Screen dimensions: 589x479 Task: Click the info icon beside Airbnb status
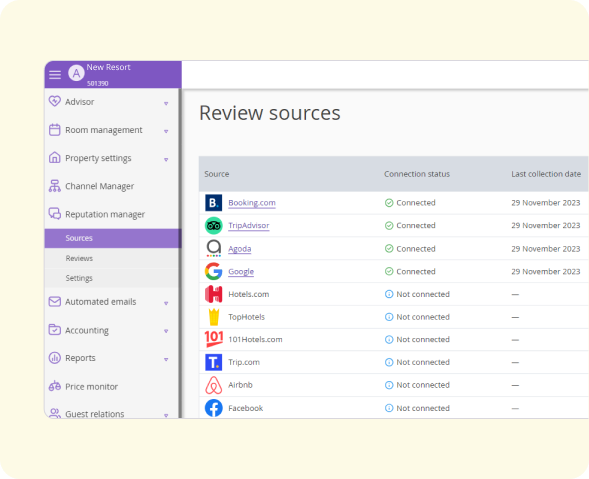click(x=389, y=385)
